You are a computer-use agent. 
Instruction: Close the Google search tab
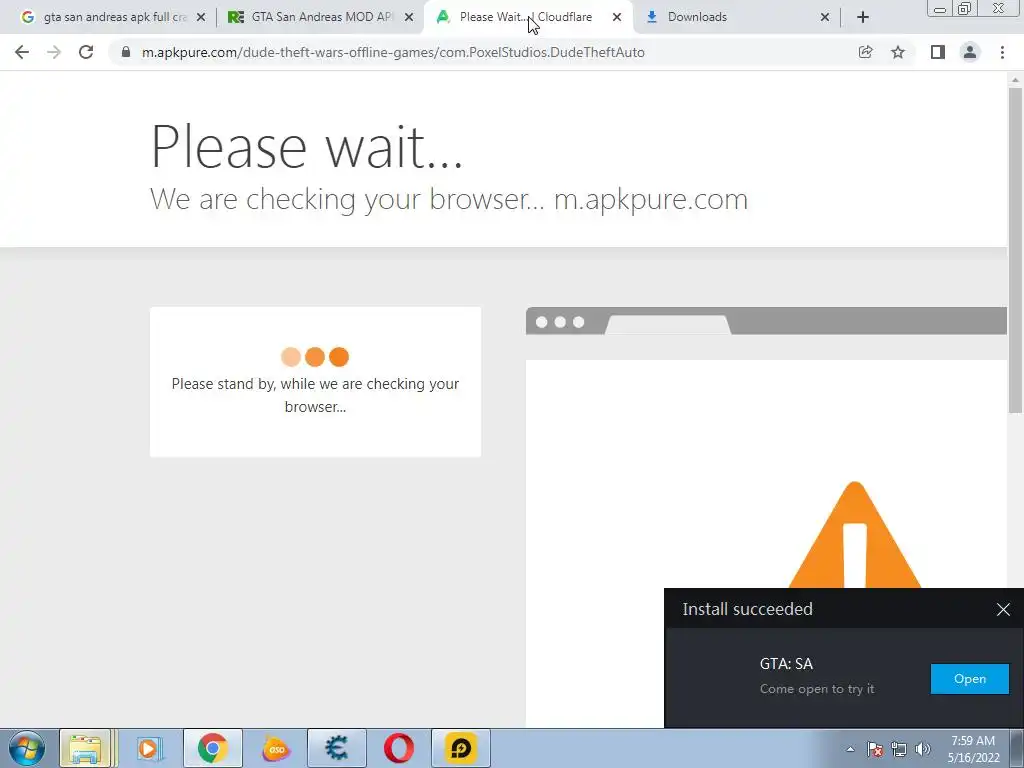click(201, 17)
